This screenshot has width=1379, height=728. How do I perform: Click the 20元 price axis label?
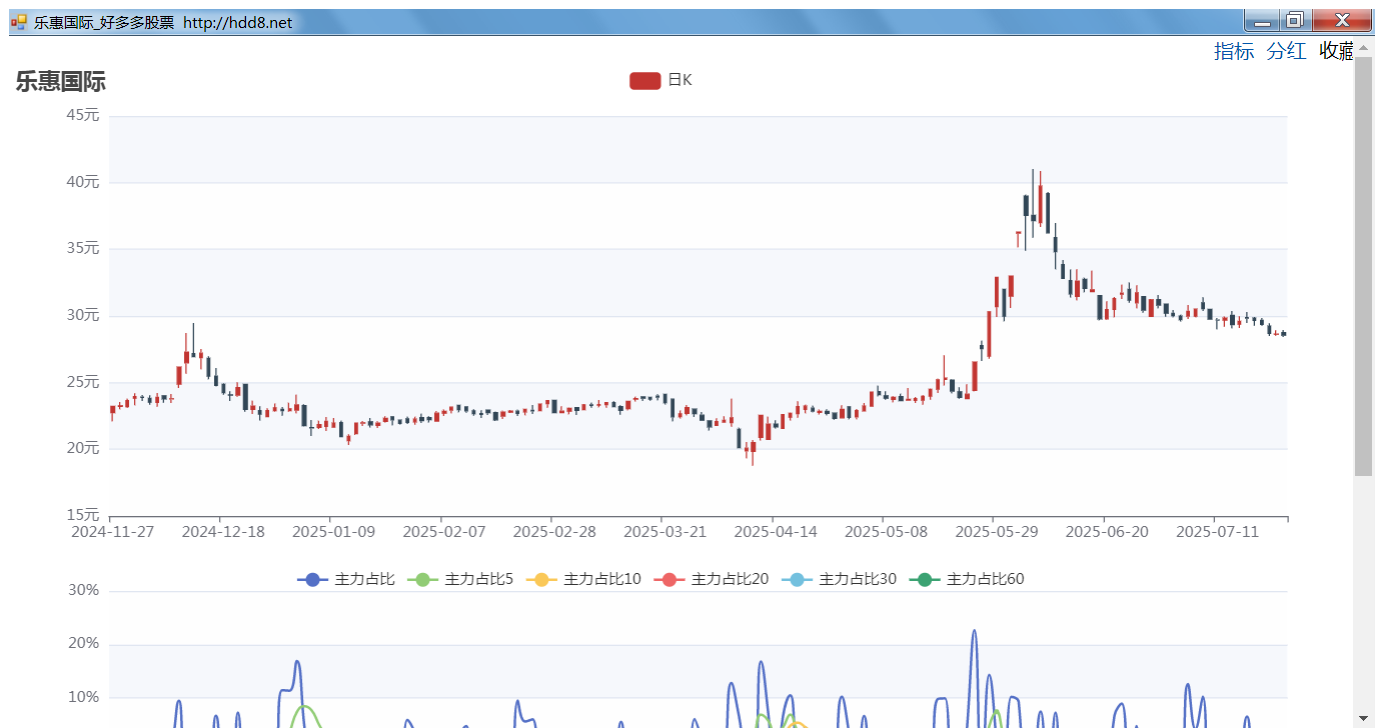pos(83,448)
